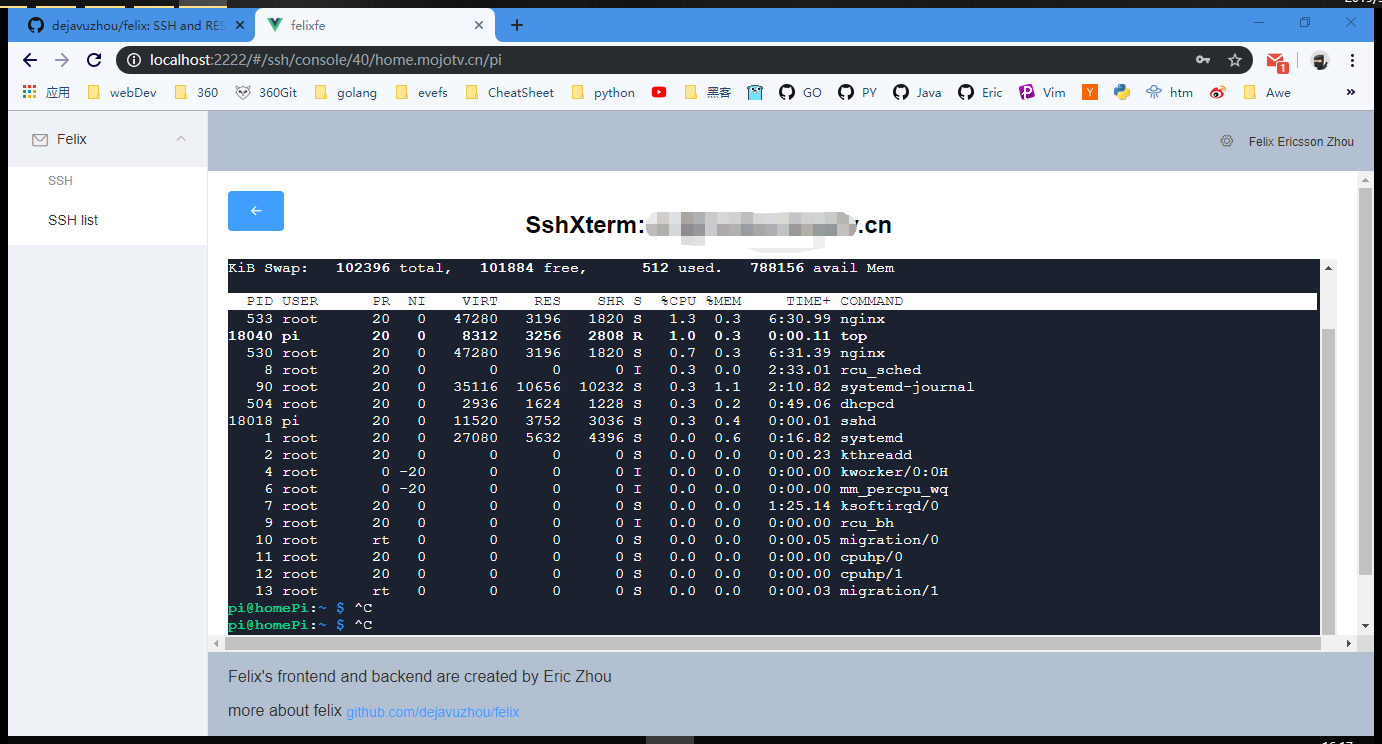Open the golang bookmark folder
Image resolution: width=1382 pixels, height=744 pixels.
point(346,92)
